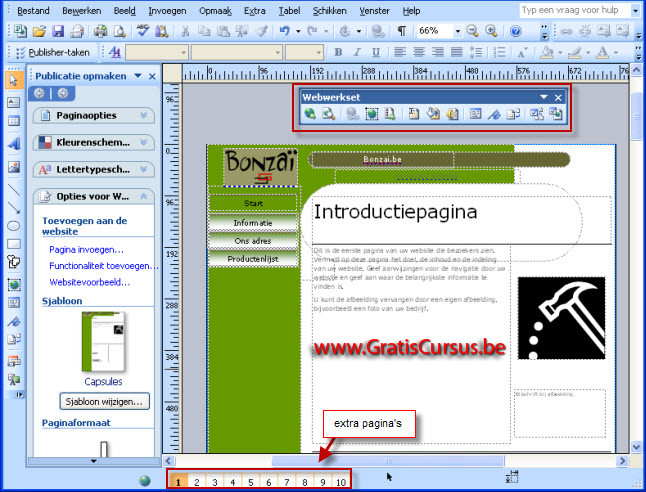Select the Form Control tool in left toolbar
Screen dimensions: 646x492
[14, 303]
